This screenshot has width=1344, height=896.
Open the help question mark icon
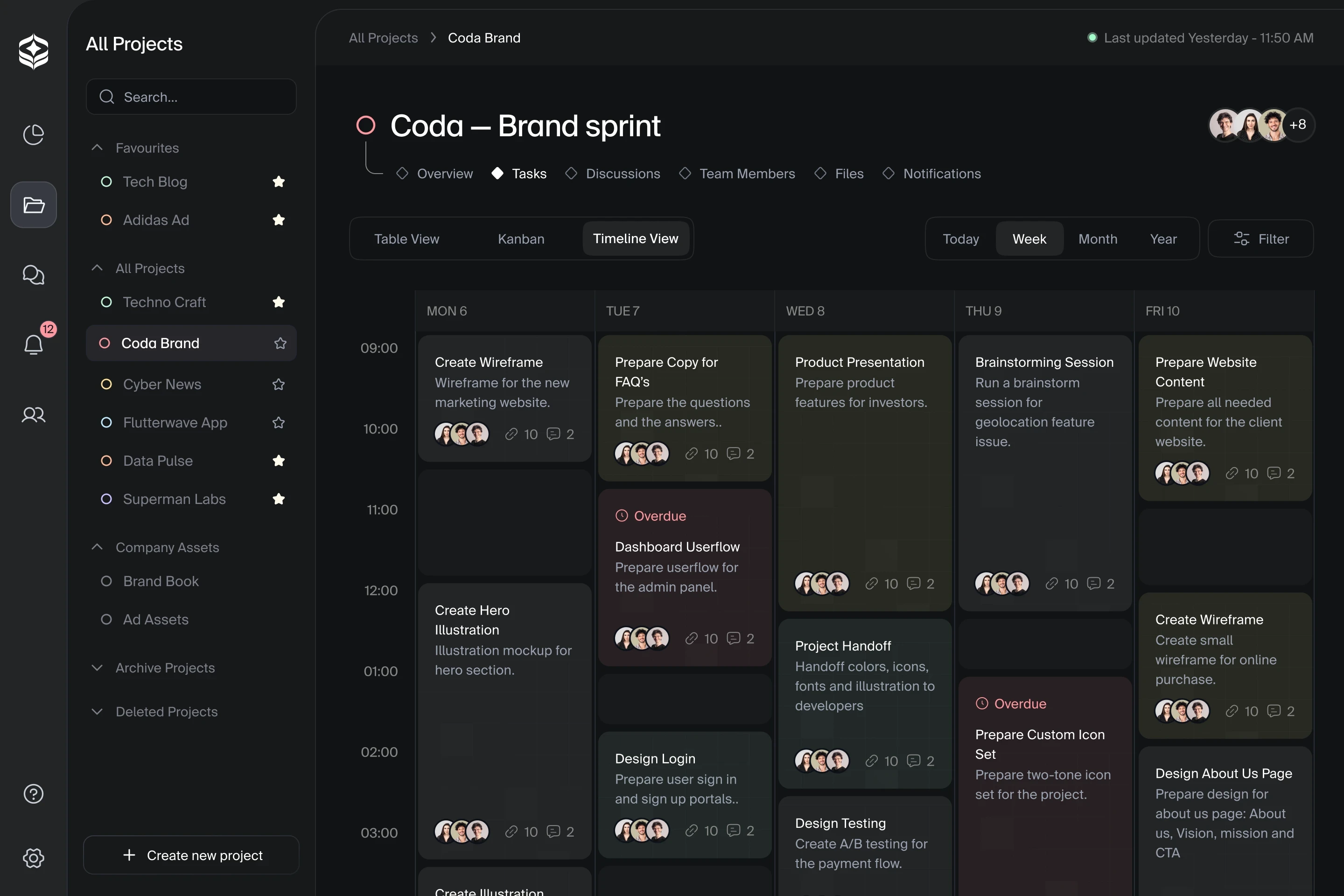(x=33, y=794)
